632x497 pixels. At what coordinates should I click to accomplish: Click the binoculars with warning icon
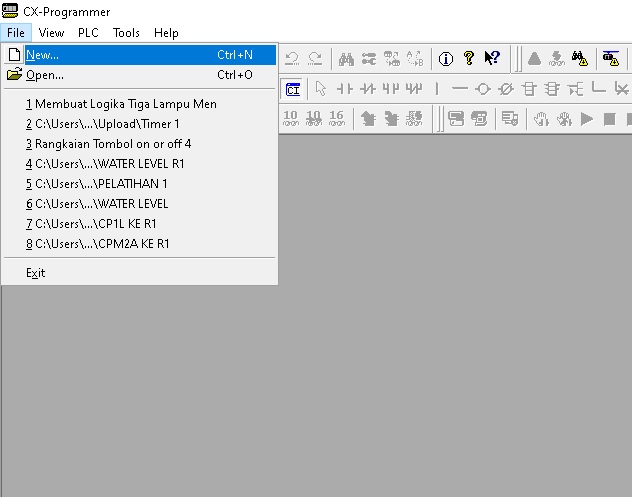coord(580,59)
